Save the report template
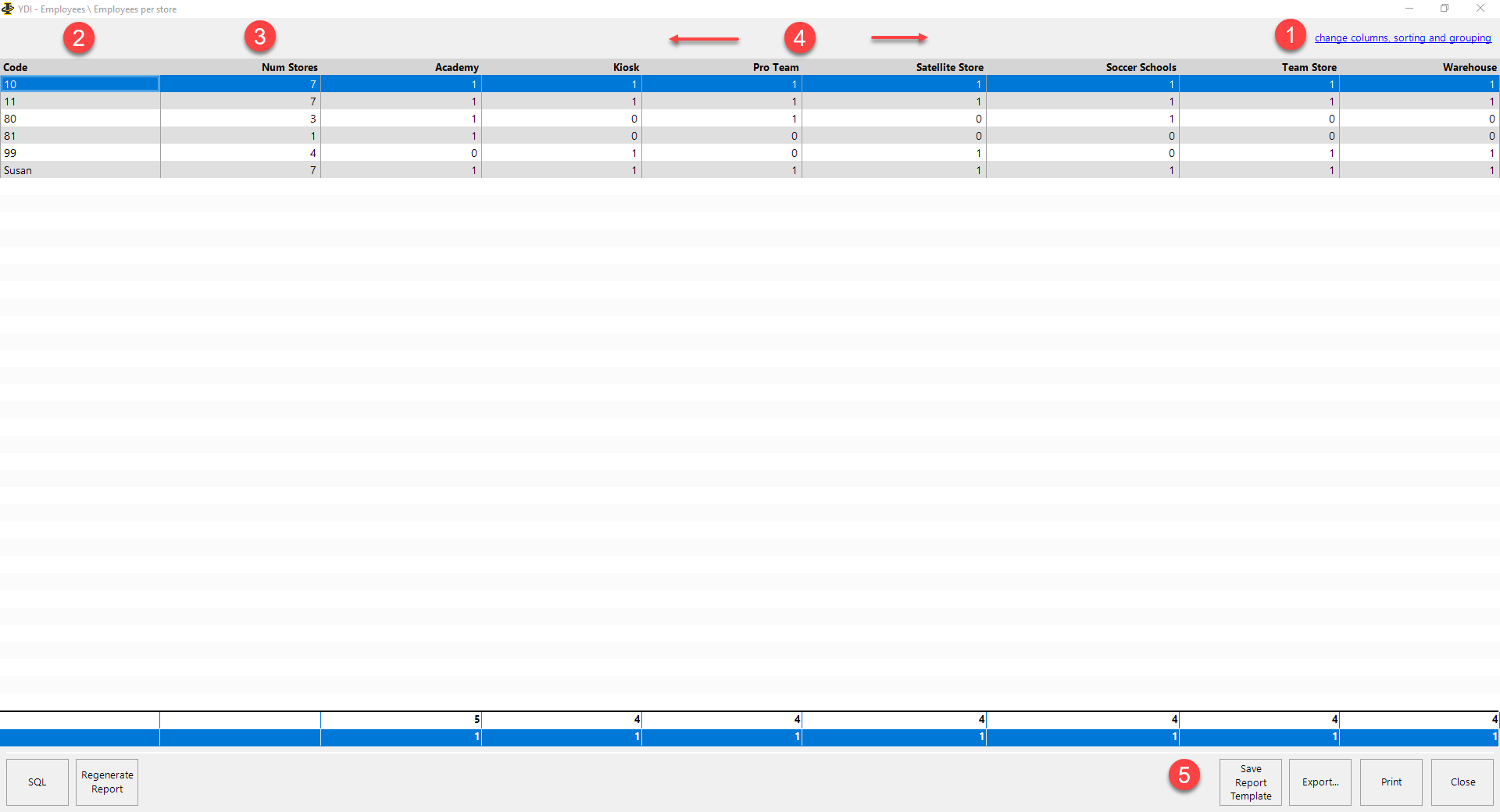Image resolution: width=1500 pixels, height=812 pixels. click(x=1251, y=782)
